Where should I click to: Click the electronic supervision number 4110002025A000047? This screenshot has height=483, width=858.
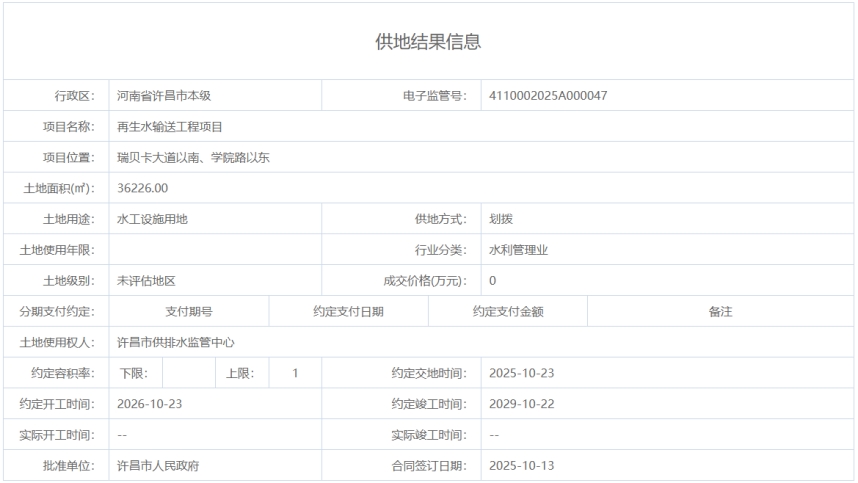tap(549, 97)
